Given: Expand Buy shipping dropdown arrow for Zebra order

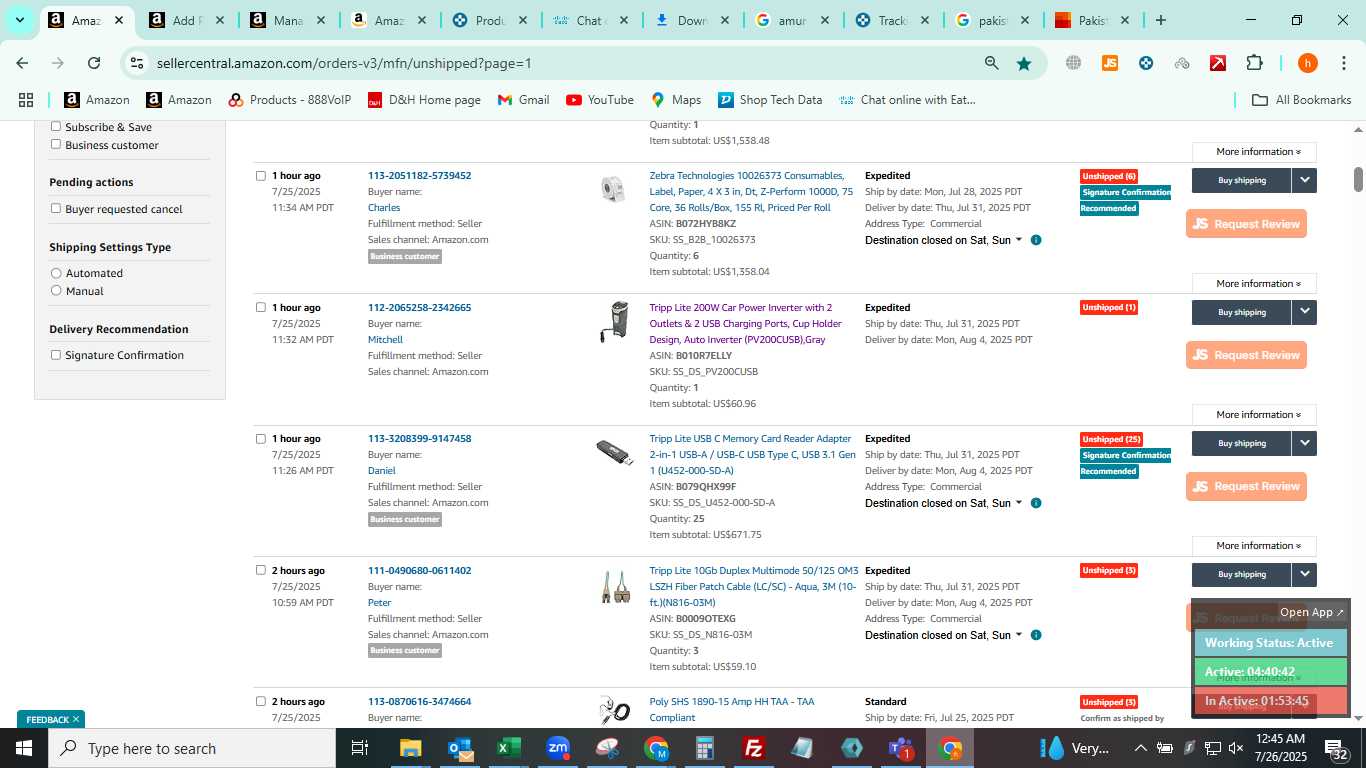Looking at the screenshot, I should 1304,180.
